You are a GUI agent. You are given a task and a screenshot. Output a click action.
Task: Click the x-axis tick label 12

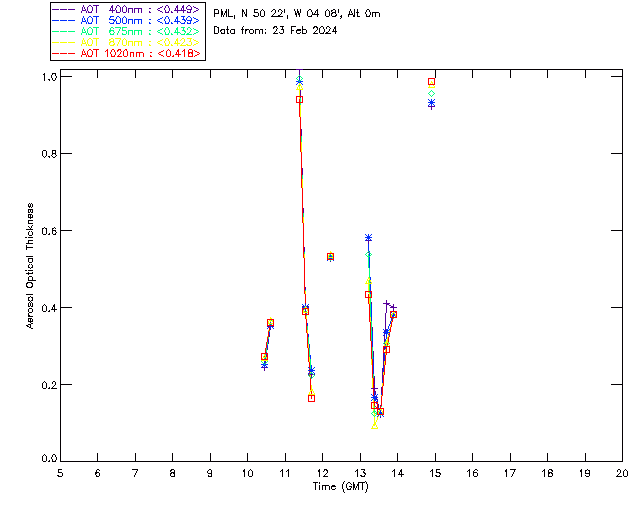(x=322, y=473)
